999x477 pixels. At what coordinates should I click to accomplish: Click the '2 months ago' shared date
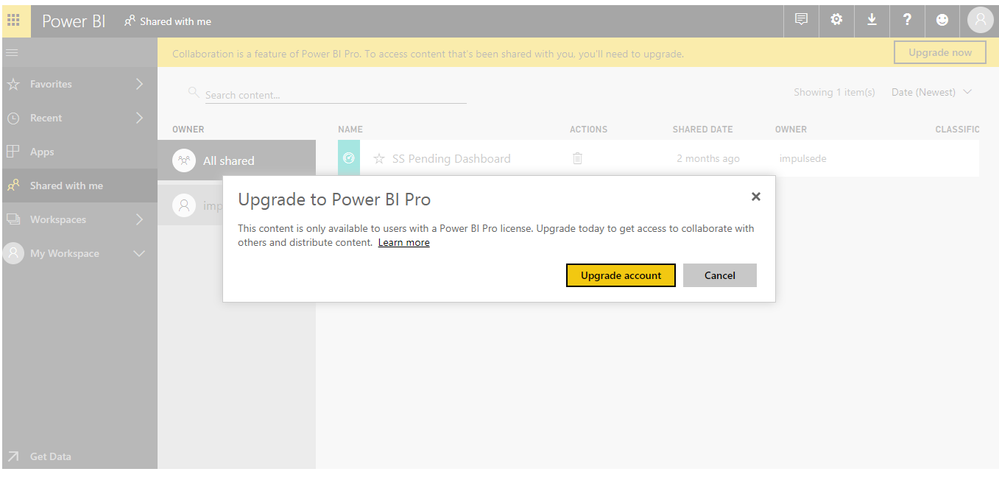click(x=708, y=159)
